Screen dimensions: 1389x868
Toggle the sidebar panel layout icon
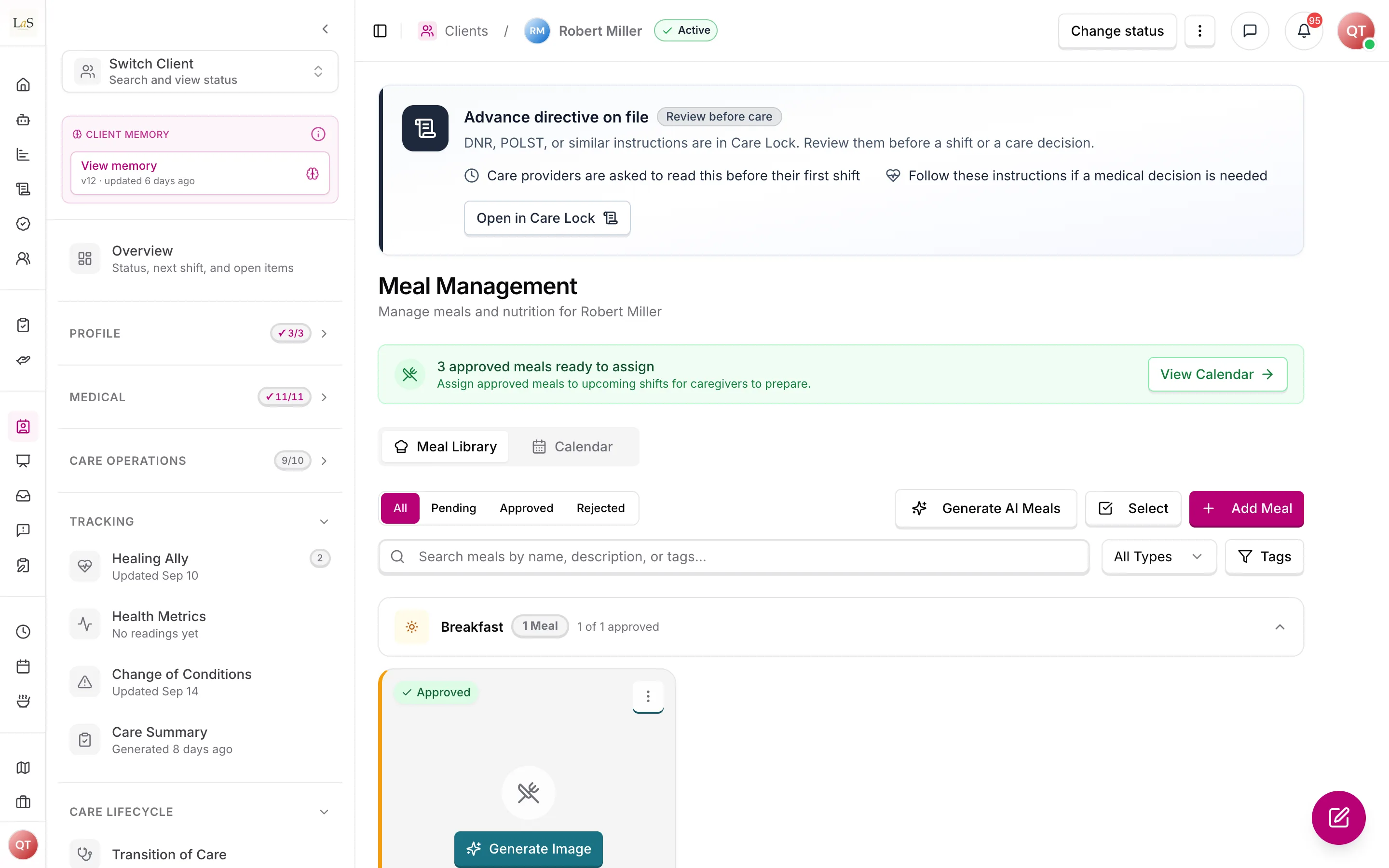pos(380,30)
